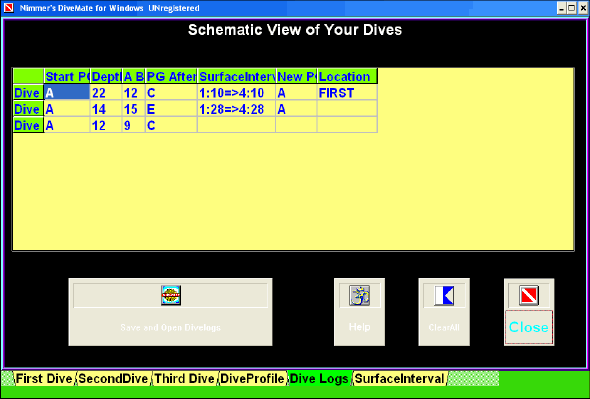Select the third Dive row header
590x399 pixels.
(29, 125)
